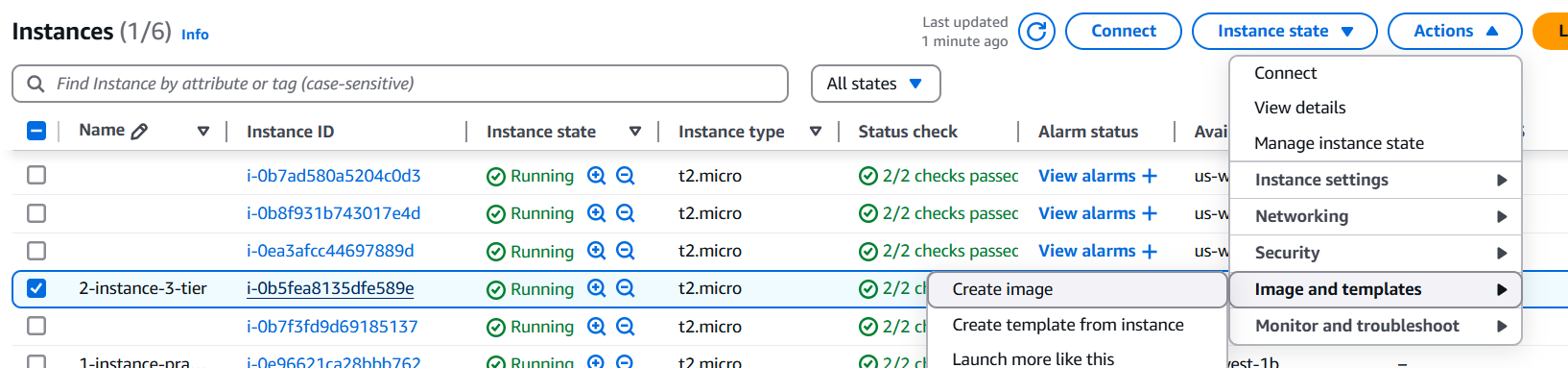This screenshot has width=1568, height=368.
Task: Sort by Instance type column arrow
Action: (x=816, y=132)
